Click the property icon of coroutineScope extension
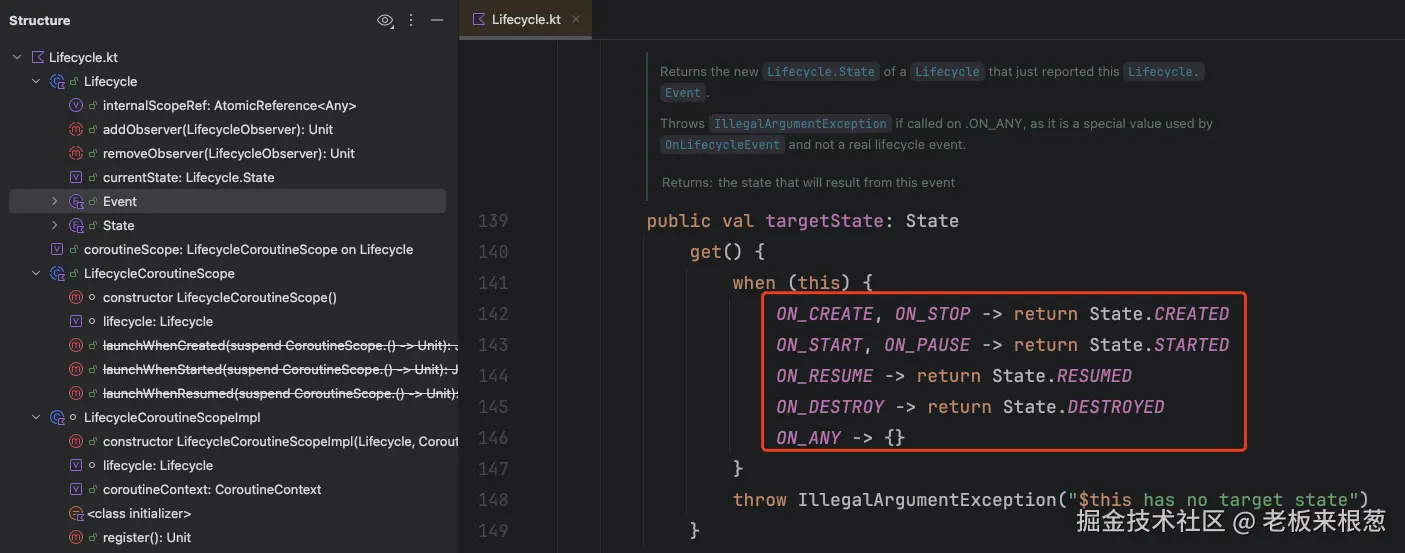 [x=57, y=249]
